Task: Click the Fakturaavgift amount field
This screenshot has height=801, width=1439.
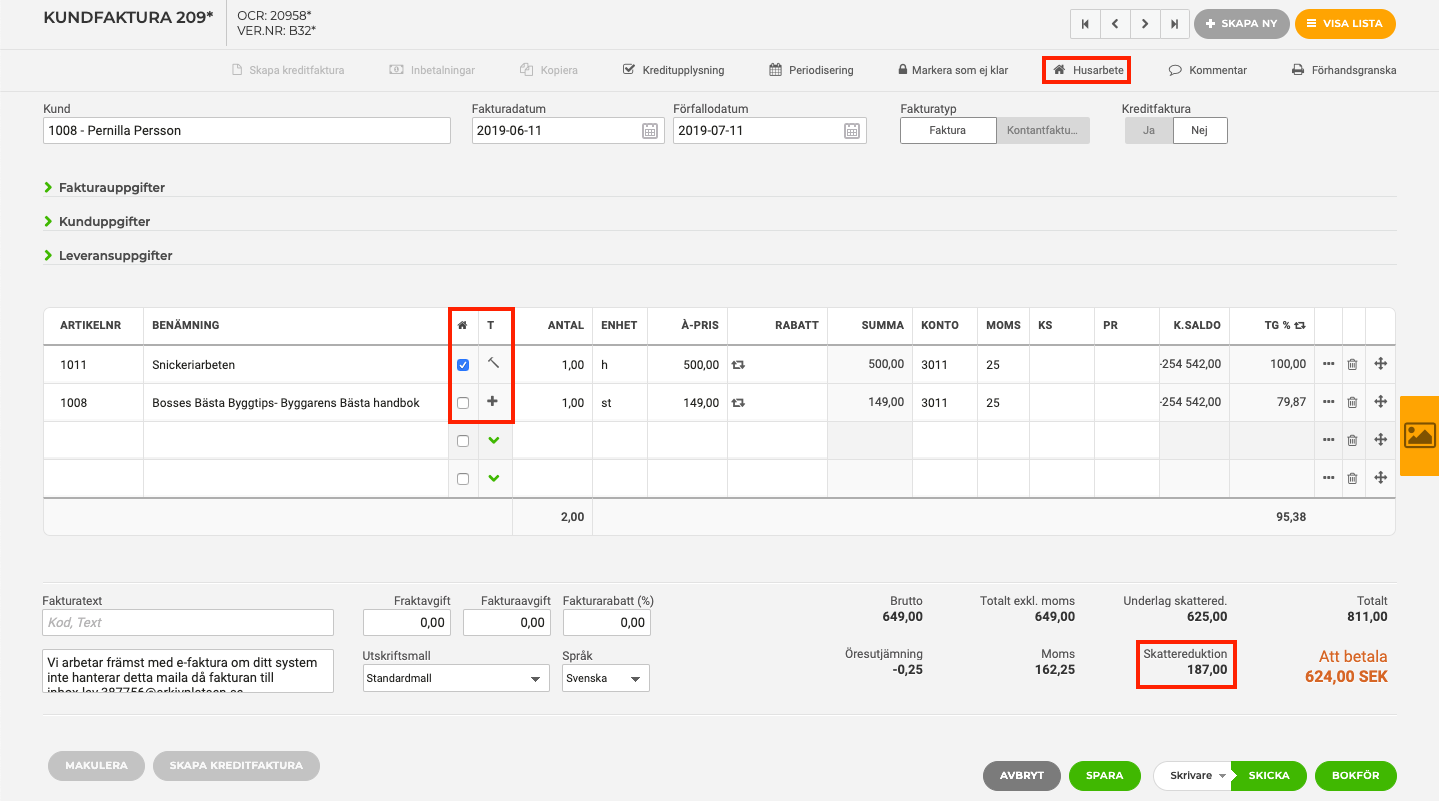Action: click(x=507, y=622)
